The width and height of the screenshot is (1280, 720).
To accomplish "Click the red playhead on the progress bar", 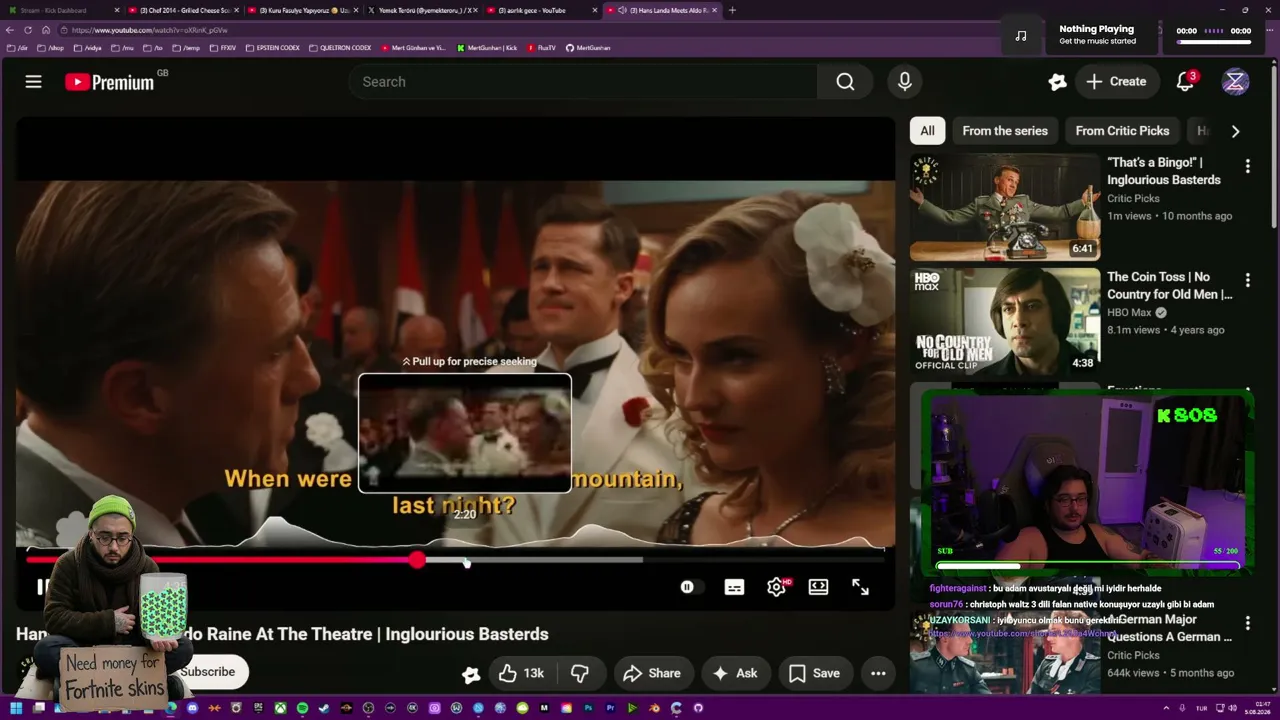I will (417, 560).
